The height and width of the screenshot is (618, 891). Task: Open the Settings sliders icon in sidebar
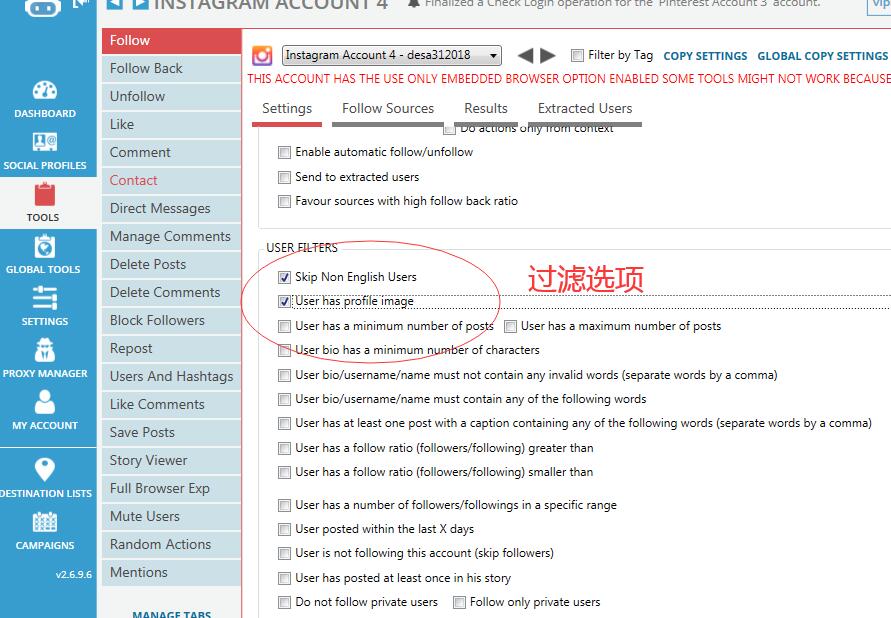pos(44,300)
